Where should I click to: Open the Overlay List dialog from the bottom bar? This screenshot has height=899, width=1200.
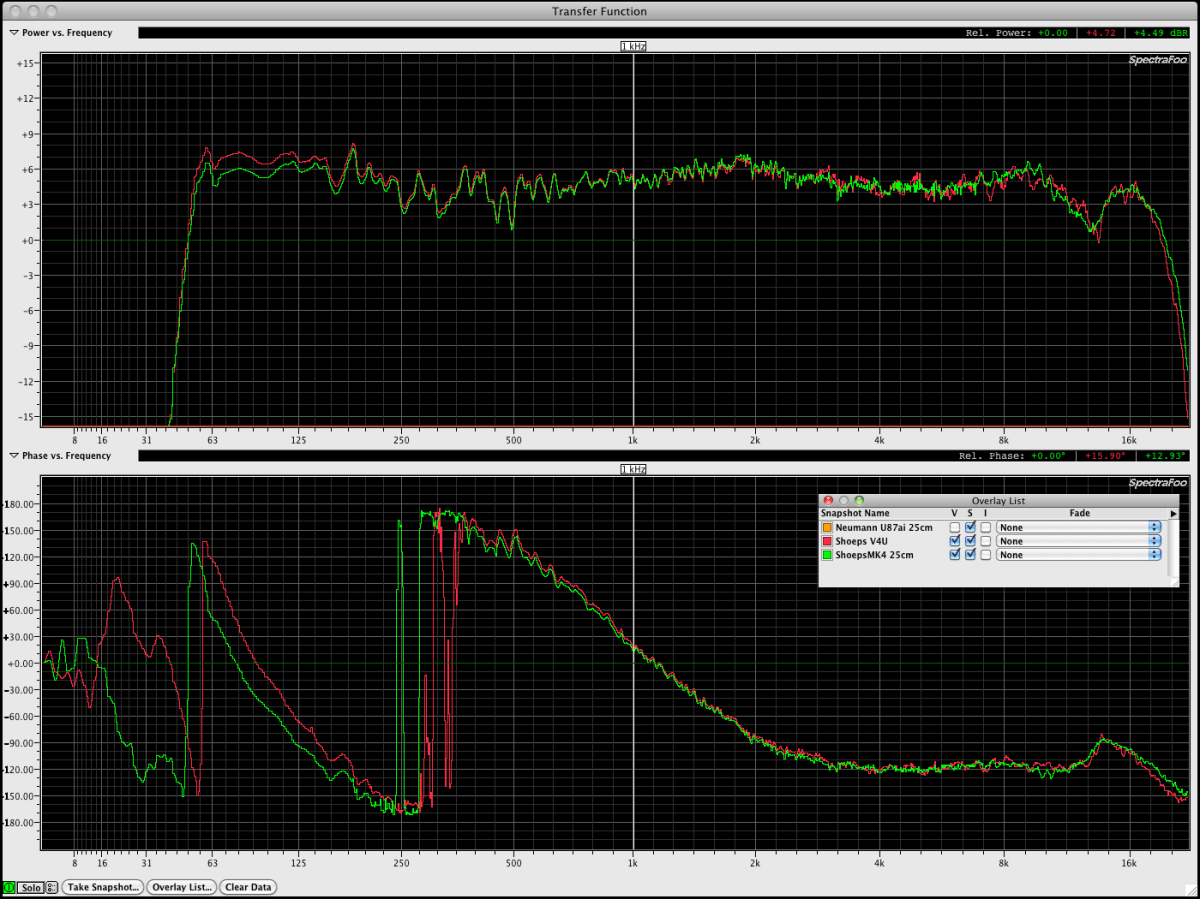(x=181, y=887)
